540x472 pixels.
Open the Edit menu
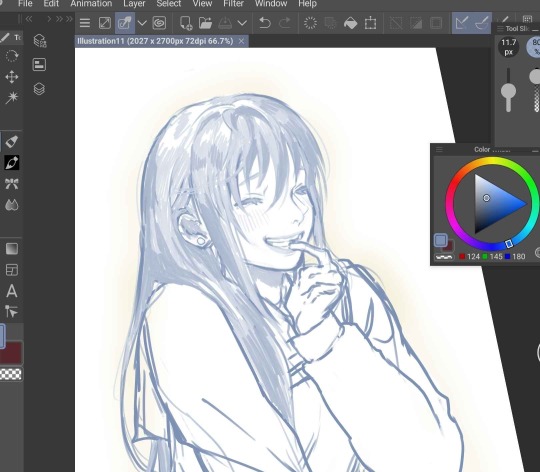click(51, 4)
